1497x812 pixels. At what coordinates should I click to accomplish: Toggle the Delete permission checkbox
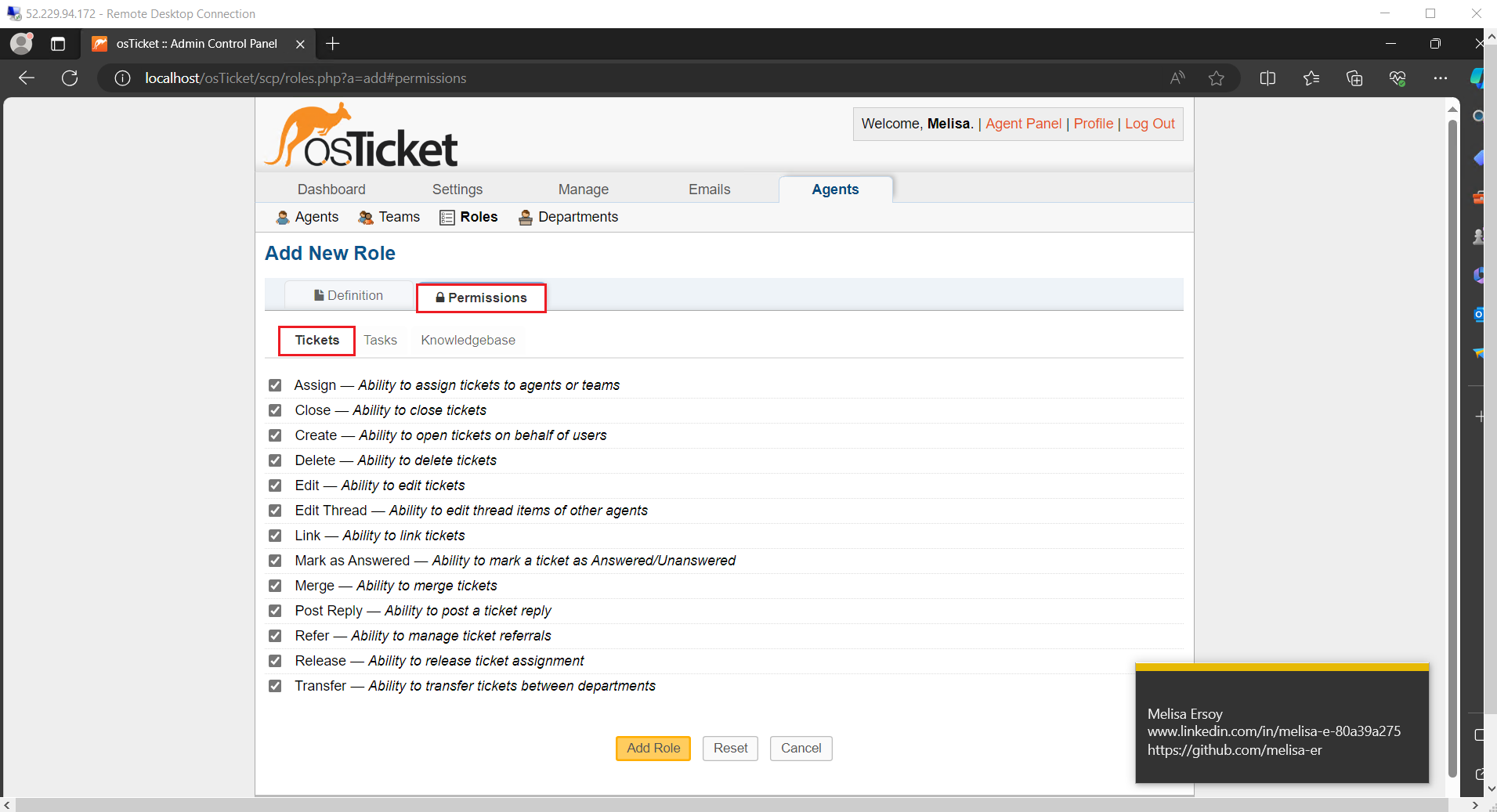275,460
